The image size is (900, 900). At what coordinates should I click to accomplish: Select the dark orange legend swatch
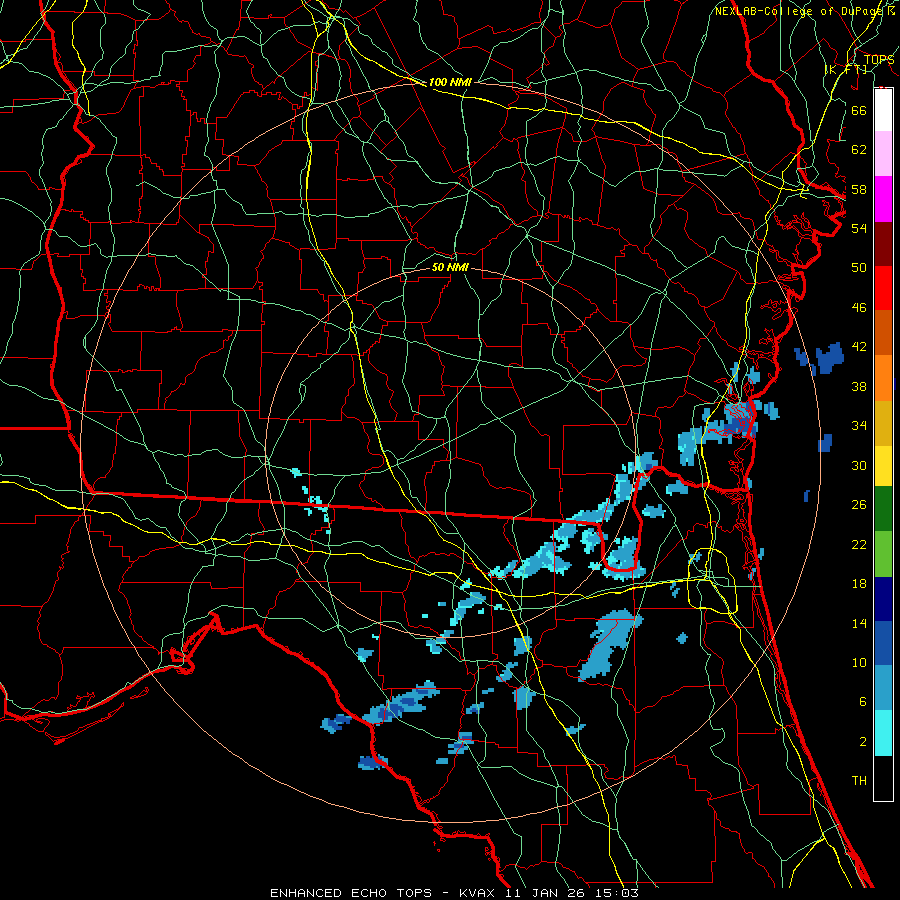click(883, 332)
